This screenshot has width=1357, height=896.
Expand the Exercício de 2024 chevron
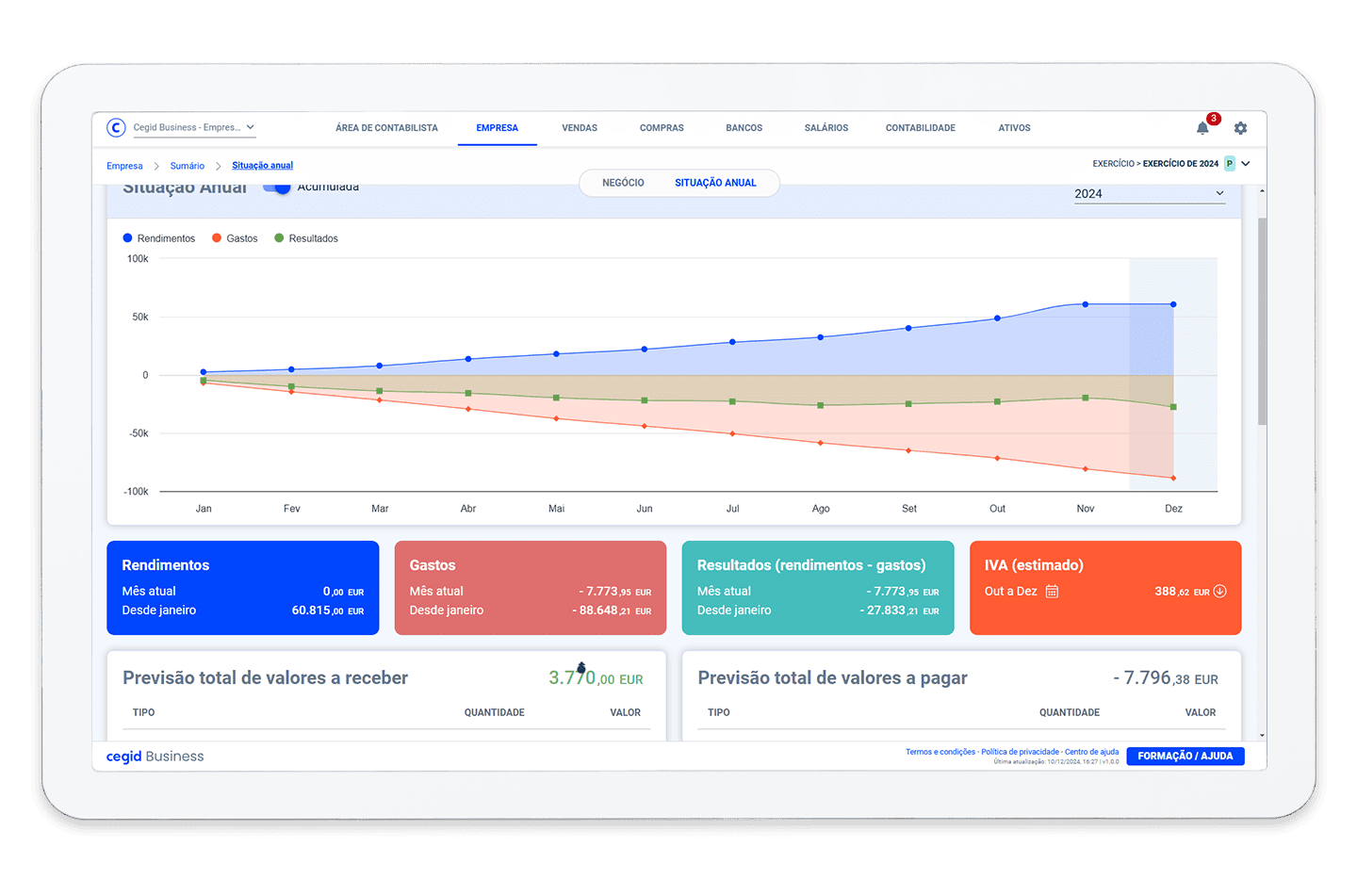click(x=1246, y=164)
